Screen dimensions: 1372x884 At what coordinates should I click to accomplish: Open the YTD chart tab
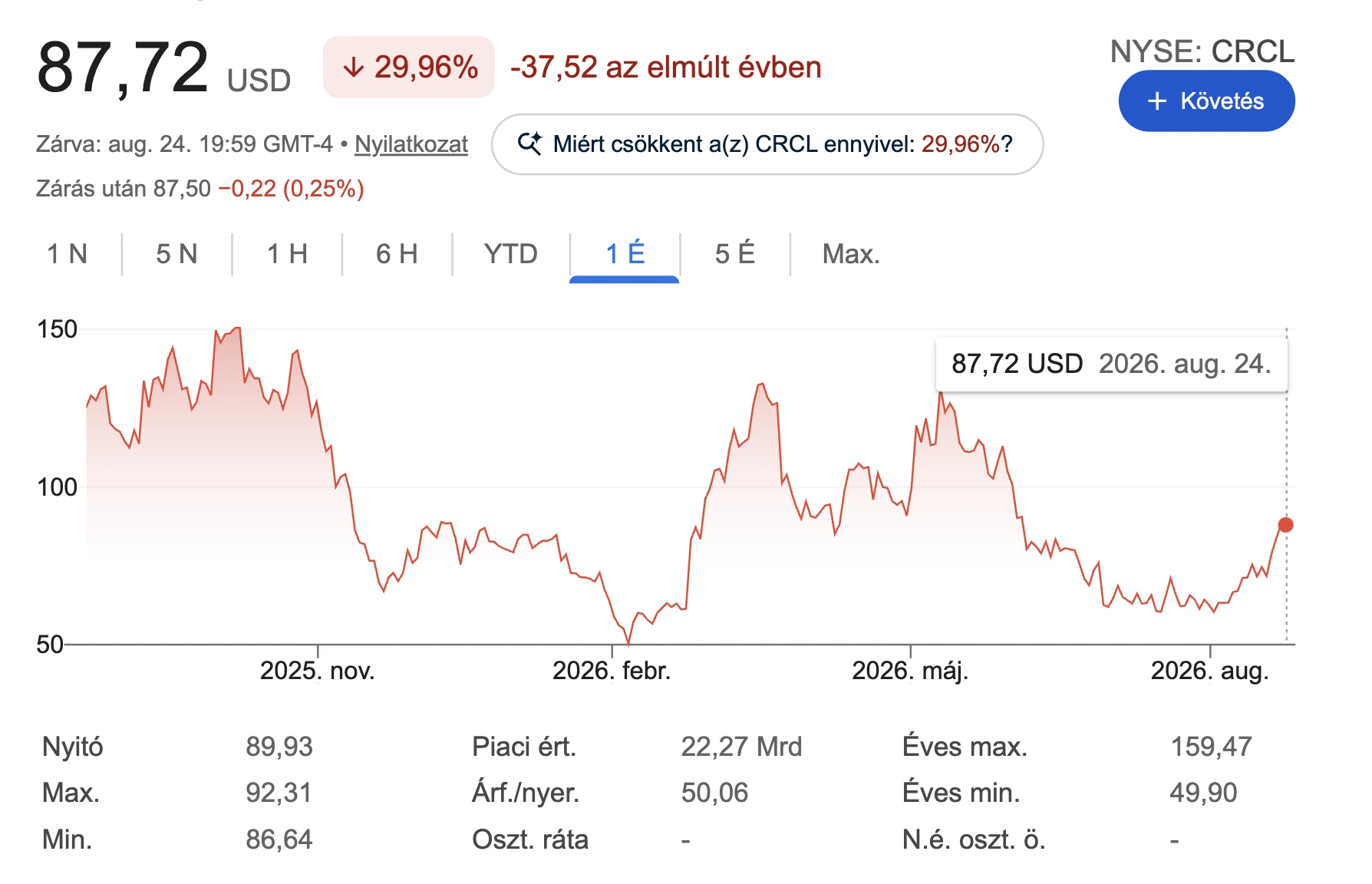510,254
